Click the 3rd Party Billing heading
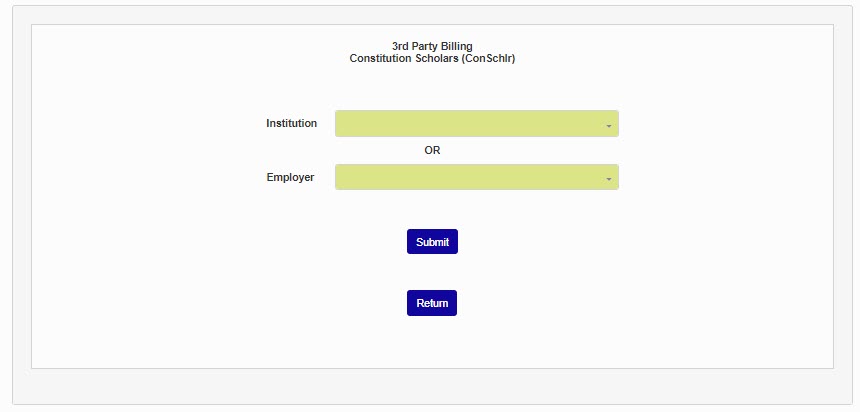The width and height of the screenshot is (860, 412). click(432, 46)
